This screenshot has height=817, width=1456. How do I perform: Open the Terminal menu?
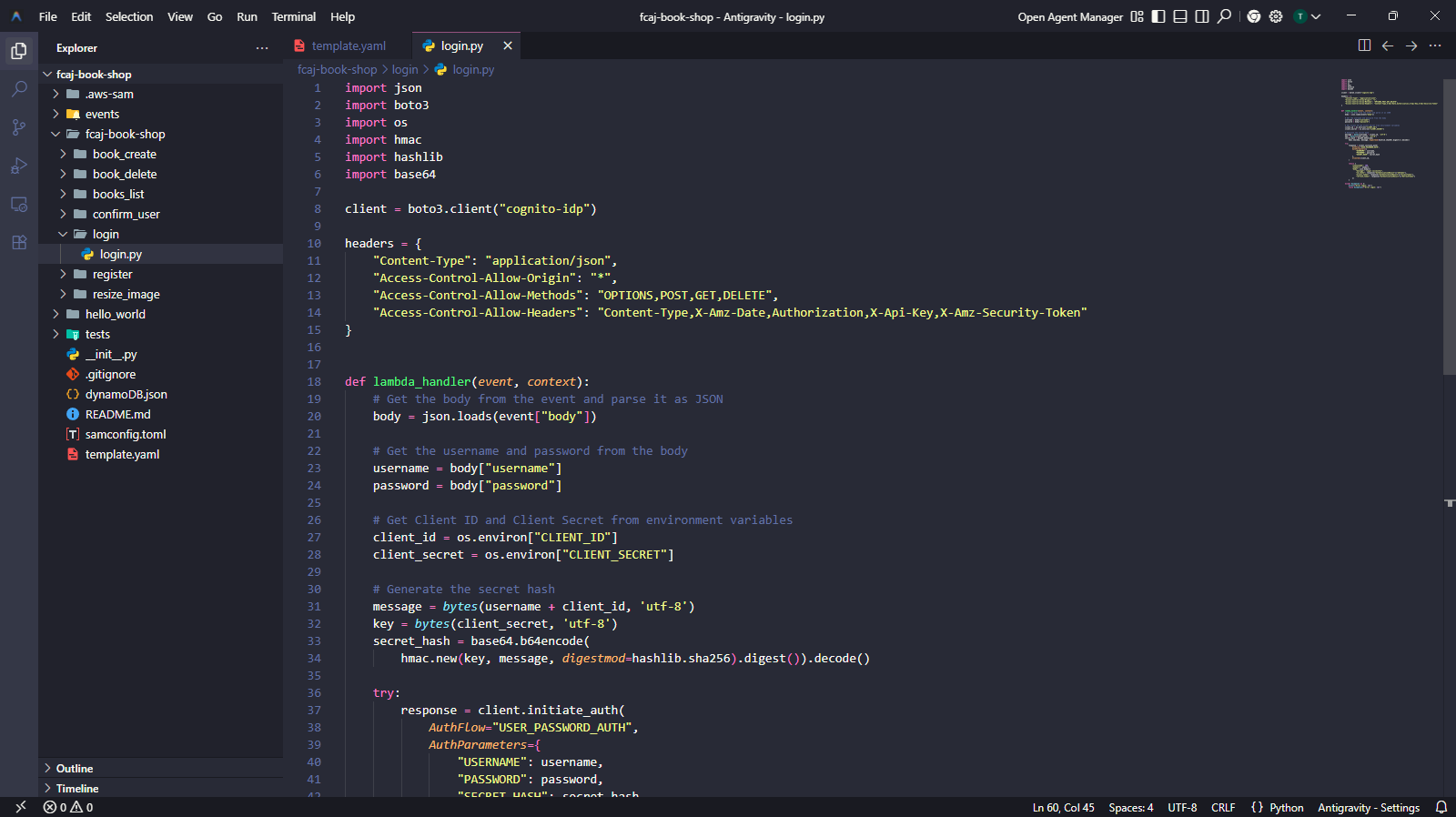click(294, 16)
